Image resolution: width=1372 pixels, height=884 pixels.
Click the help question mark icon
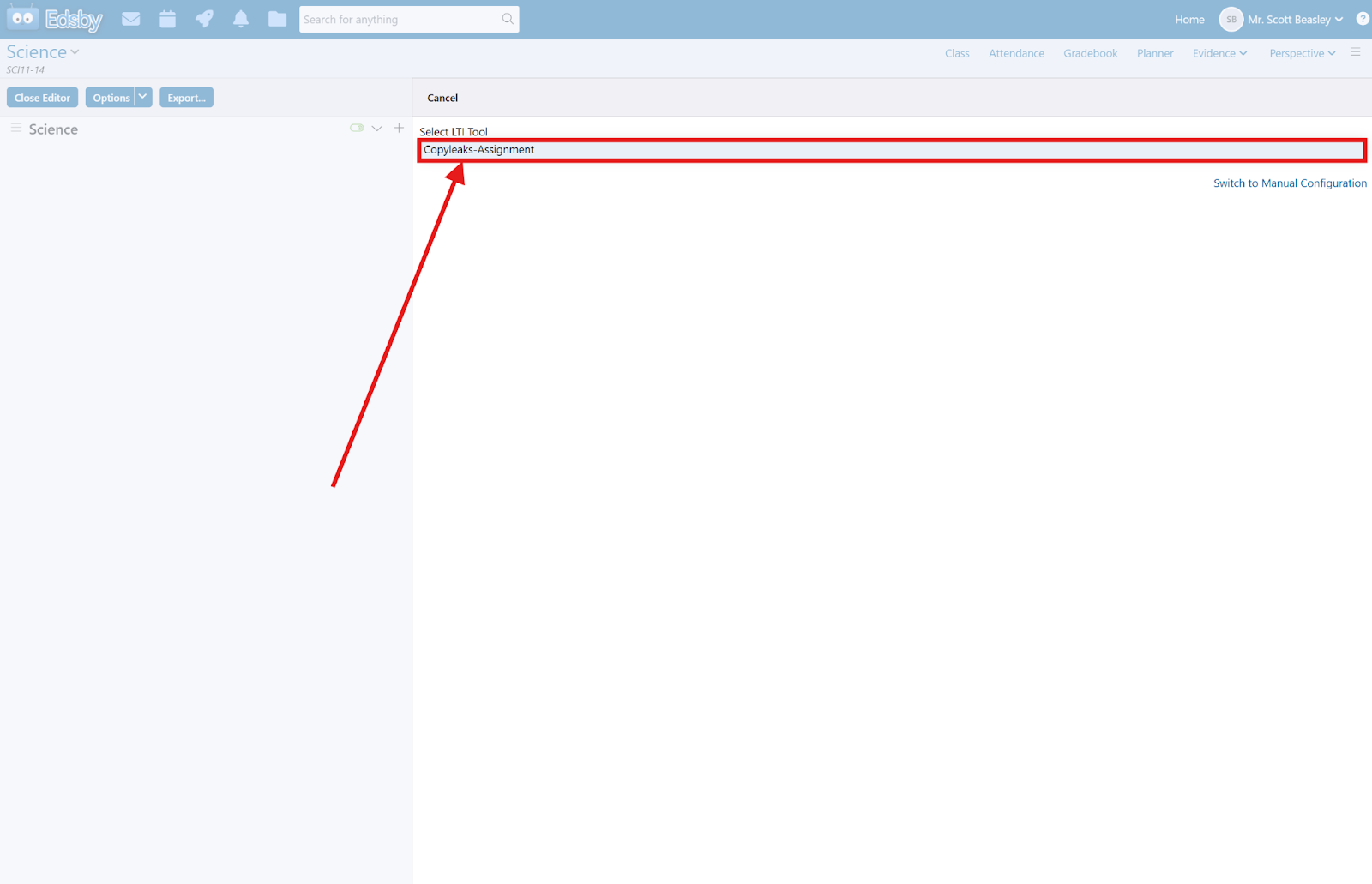(1363, 19)
